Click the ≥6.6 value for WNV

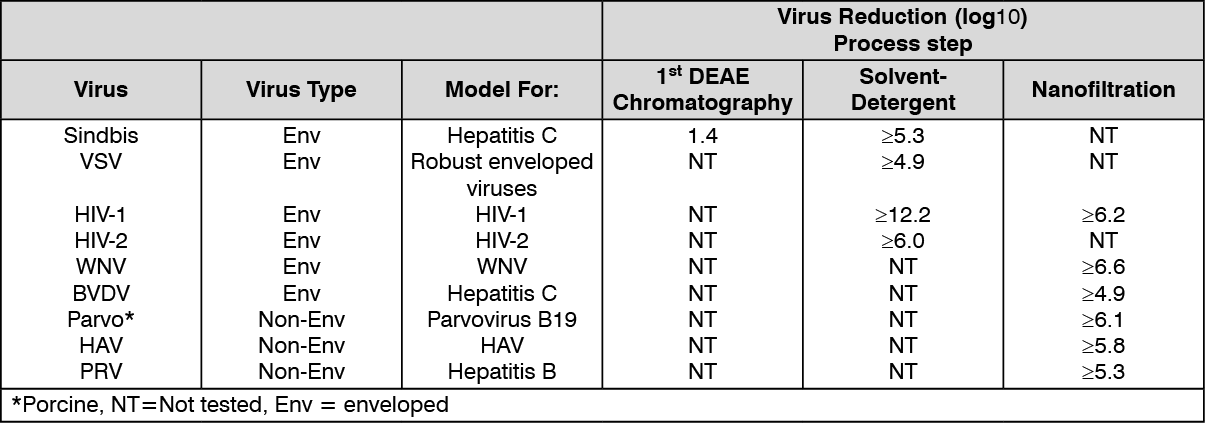pyautogui.click(x=1103, y=267)
